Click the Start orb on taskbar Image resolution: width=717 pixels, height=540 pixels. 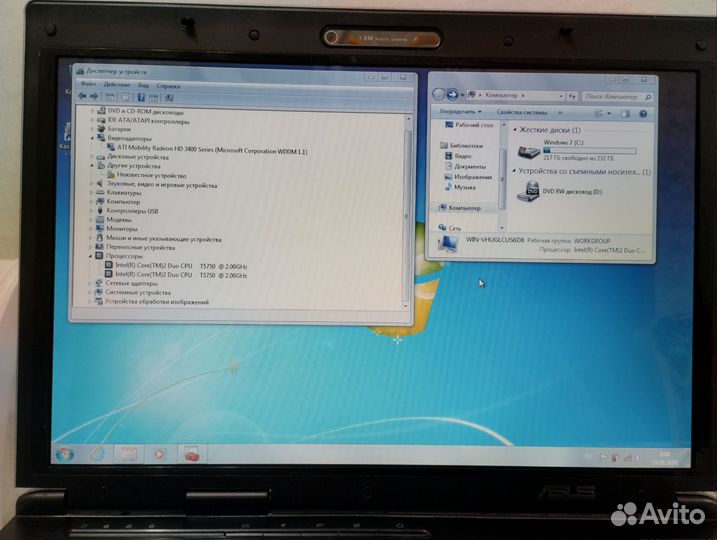pos(67,453)
